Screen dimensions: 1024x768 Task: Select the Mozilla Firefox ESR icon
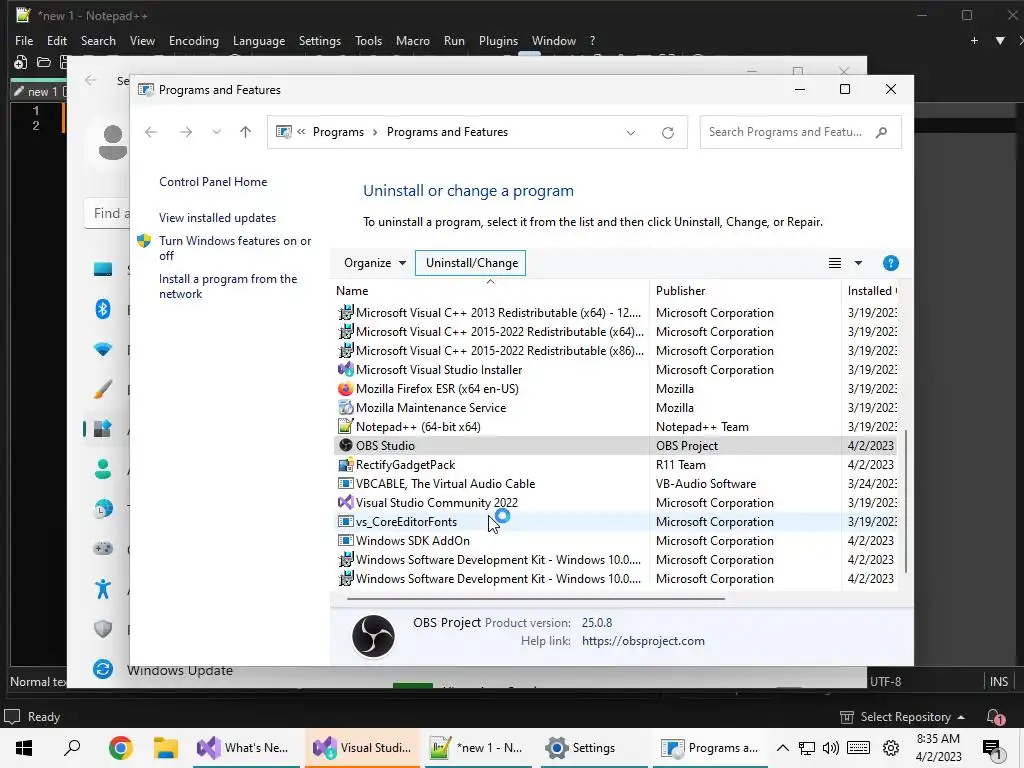point(345,389)
